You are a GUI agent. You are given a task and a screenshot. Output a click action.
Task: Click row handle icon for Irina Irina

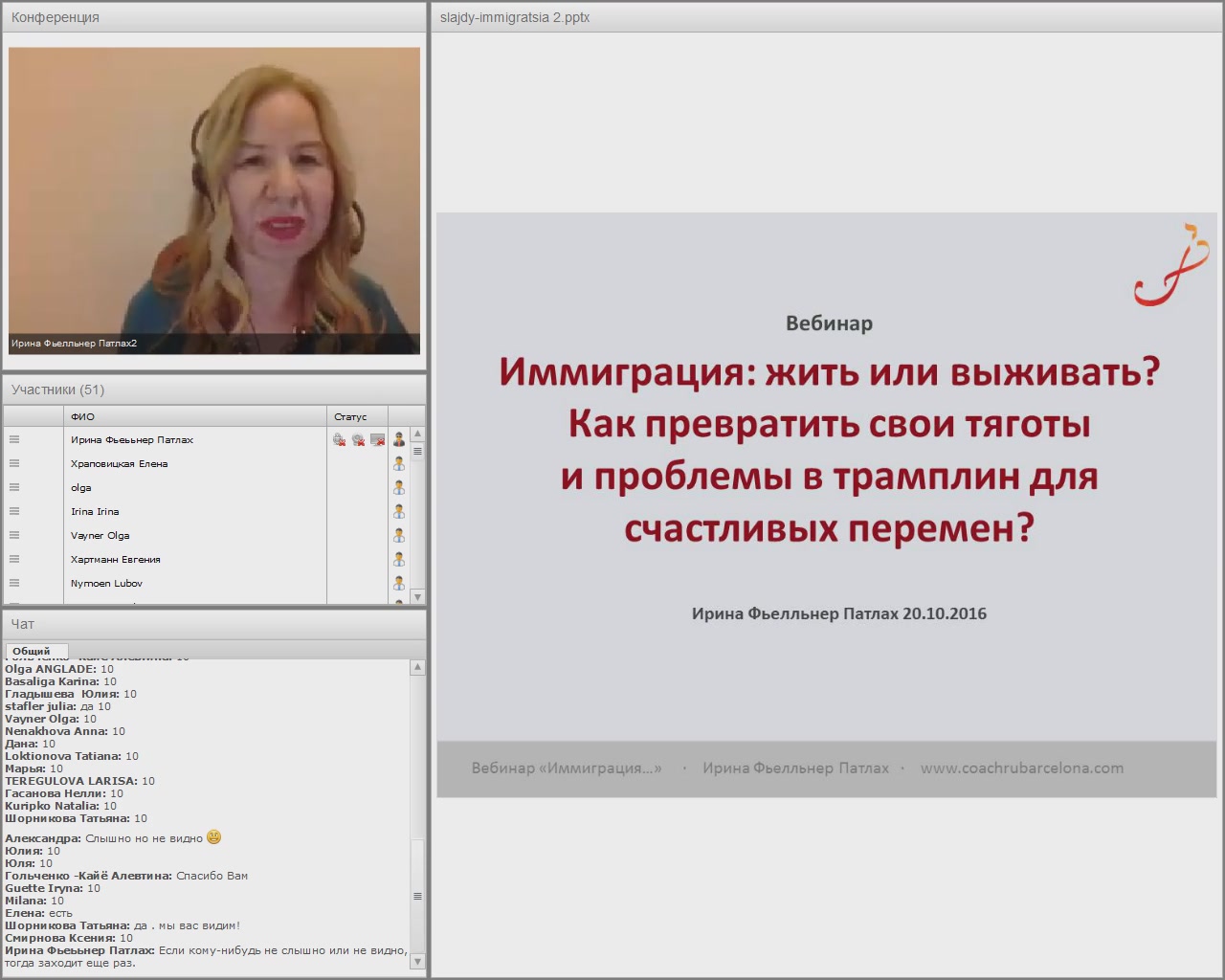(14, 511)
